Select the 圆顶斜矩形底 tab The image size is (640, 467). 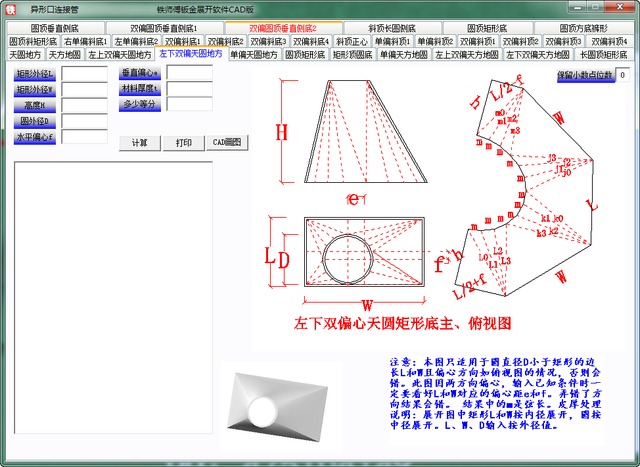tap(33, 42)
